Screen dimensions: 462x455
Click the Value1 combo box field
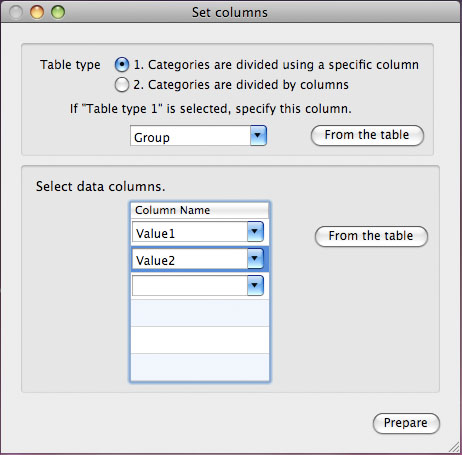coord(190,232)
